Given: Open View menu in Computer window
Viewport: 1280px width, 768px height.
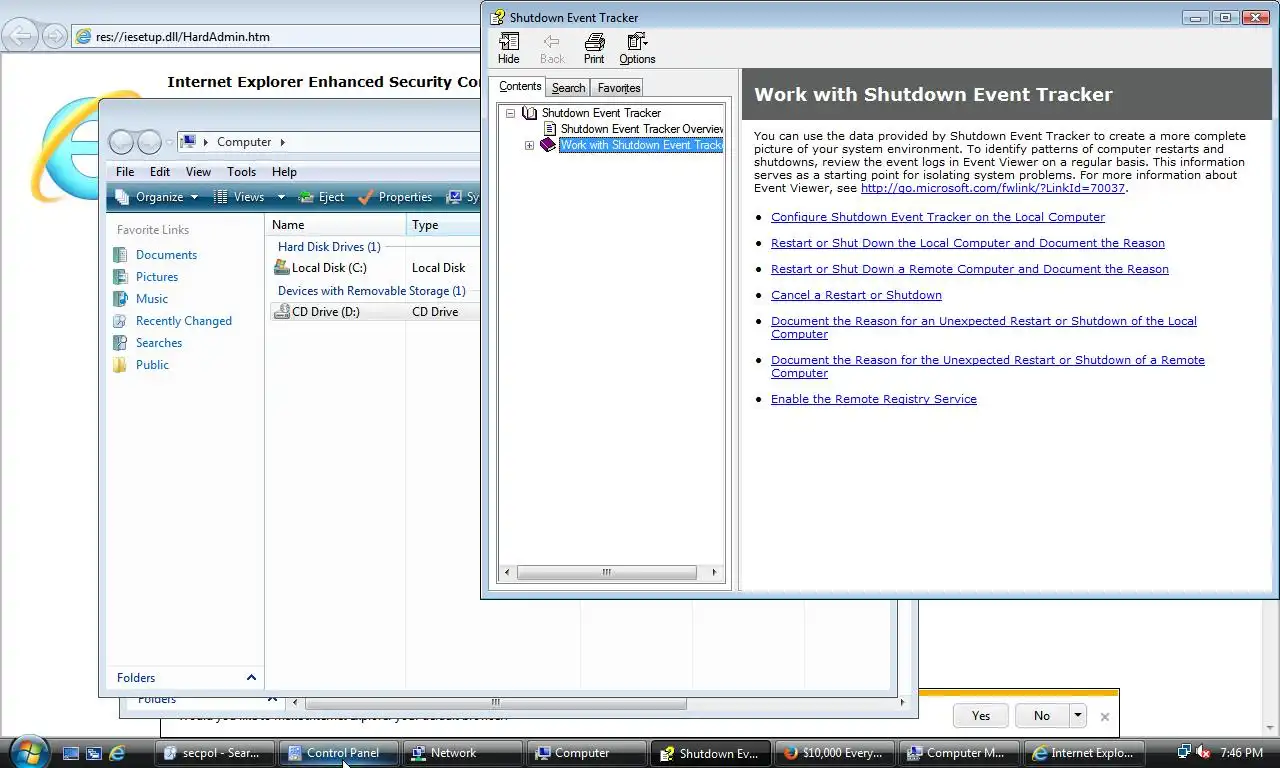Looking at the screenshot, I should (198, 172).
